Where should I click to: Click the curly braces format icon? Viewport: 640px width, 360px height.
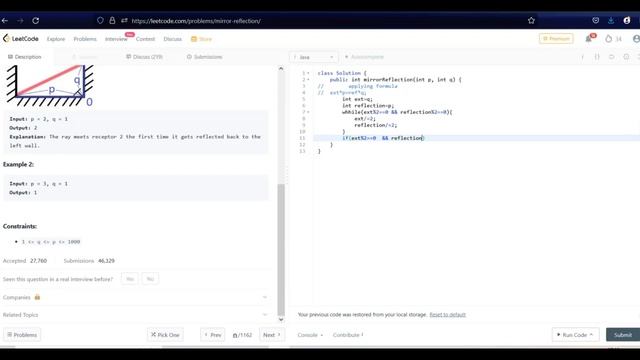pyautogui.click(x=597, y=57)
